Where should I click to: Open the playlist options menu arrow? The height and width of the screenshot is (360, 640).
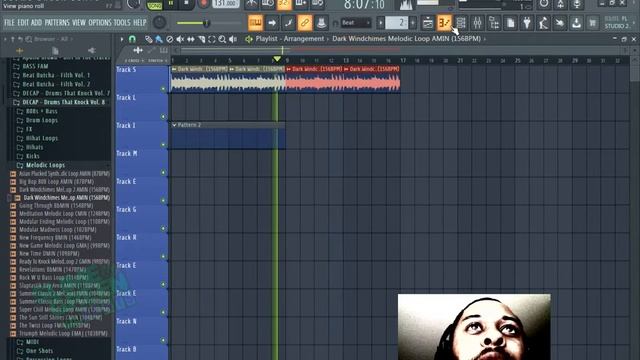[122, 39]
